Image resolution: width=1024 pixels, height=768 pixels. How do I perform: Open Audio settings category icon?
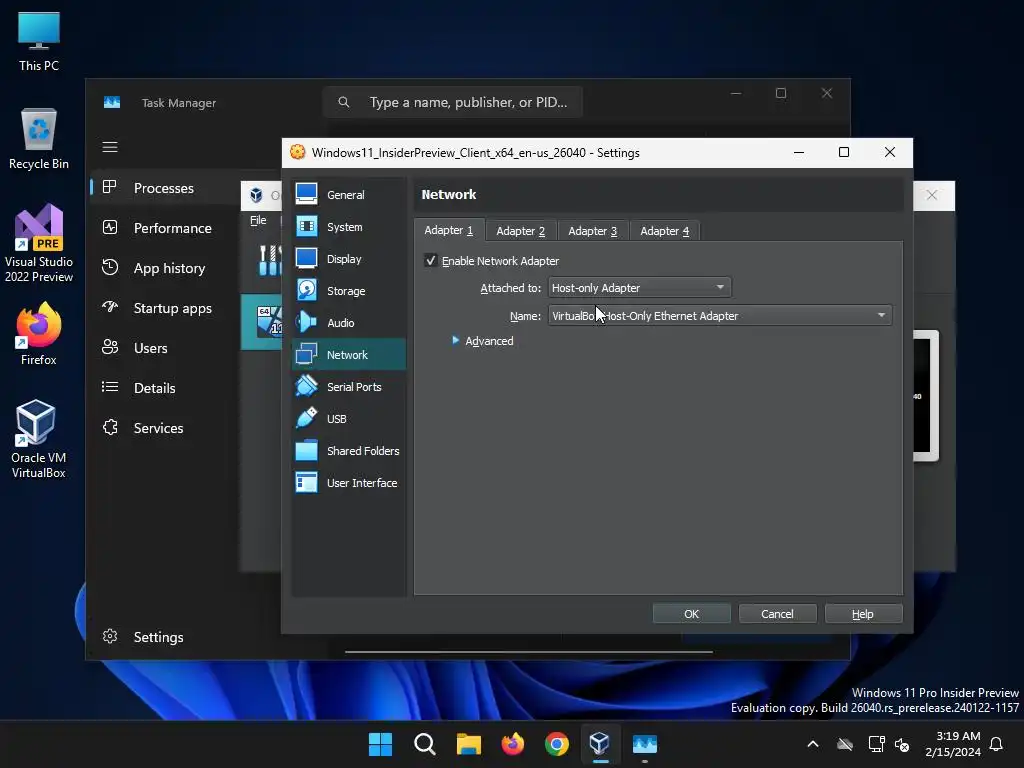pos(306,322)
